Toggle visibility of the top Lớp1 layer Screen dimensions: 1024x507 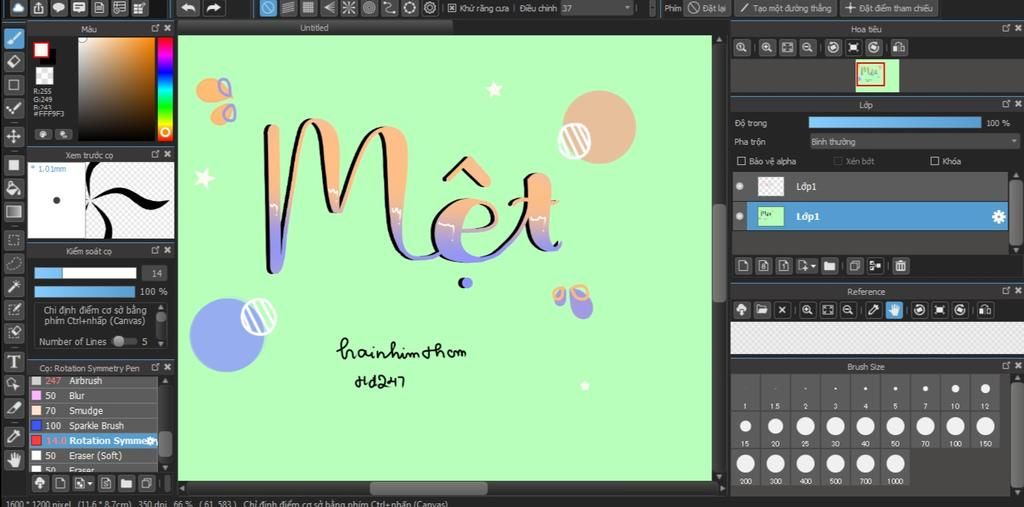739,187
